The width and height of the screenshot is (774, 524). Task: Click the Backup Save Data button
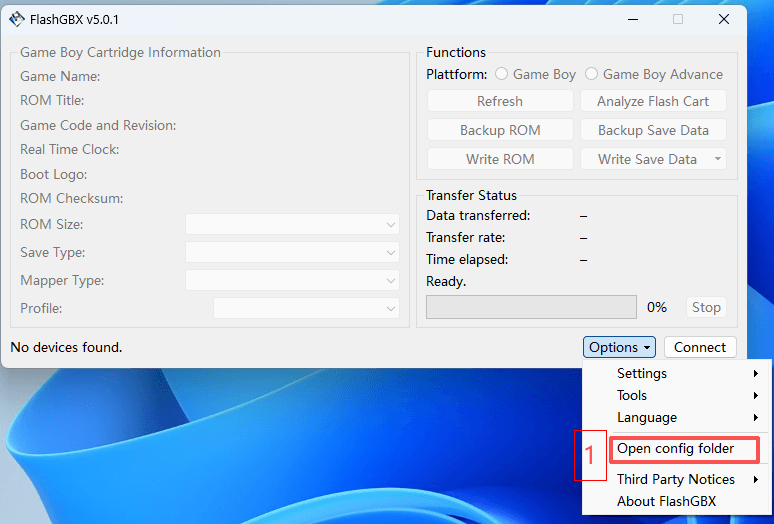(653, 130)
